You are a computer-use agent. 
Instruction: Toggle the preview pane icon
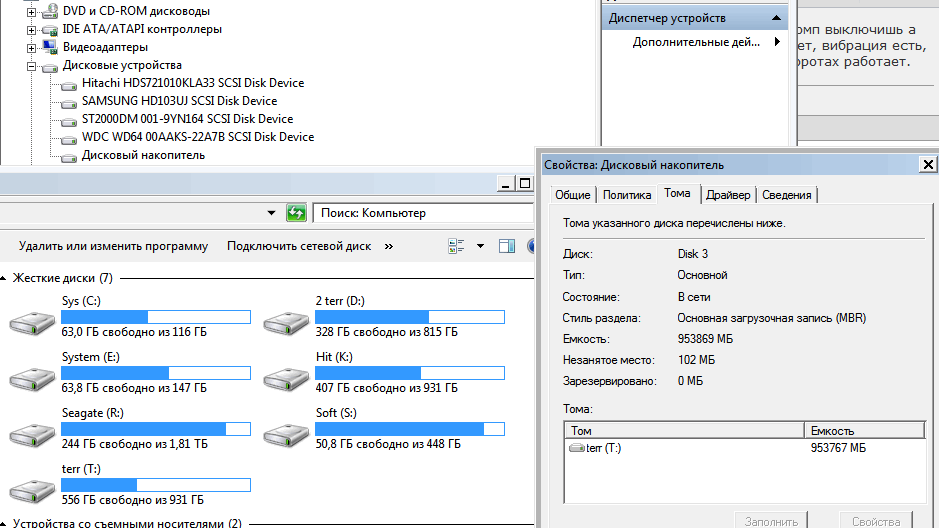pyautogui.click(x=507, y=246)
